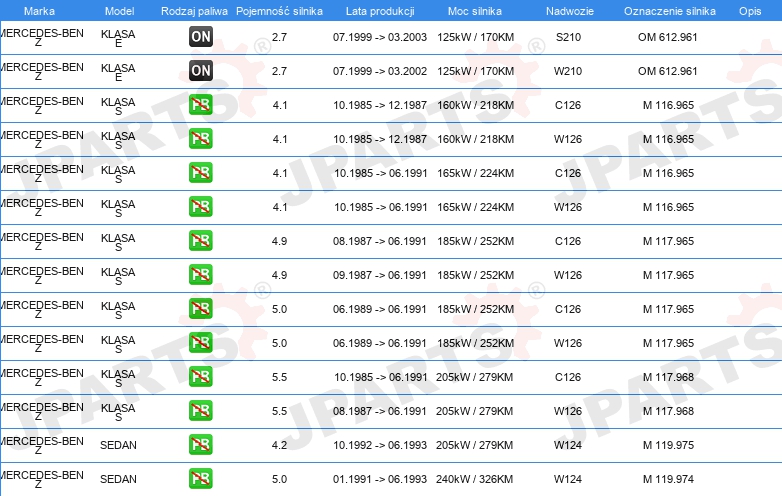Image resolution: width=782 pixels, height=496 pixels.
Task: Click the ON diesel icon in the W210 row
Action: [x=200, y=71]
